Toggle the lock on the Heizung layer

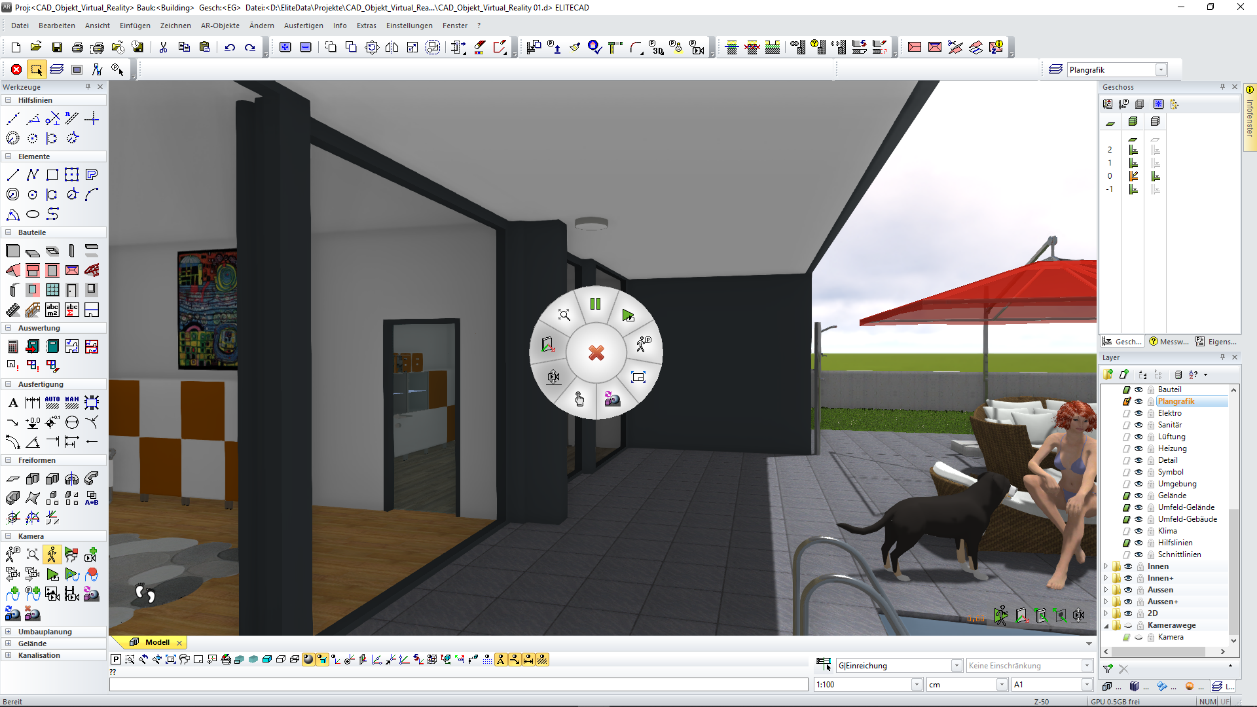[1150, 449]
